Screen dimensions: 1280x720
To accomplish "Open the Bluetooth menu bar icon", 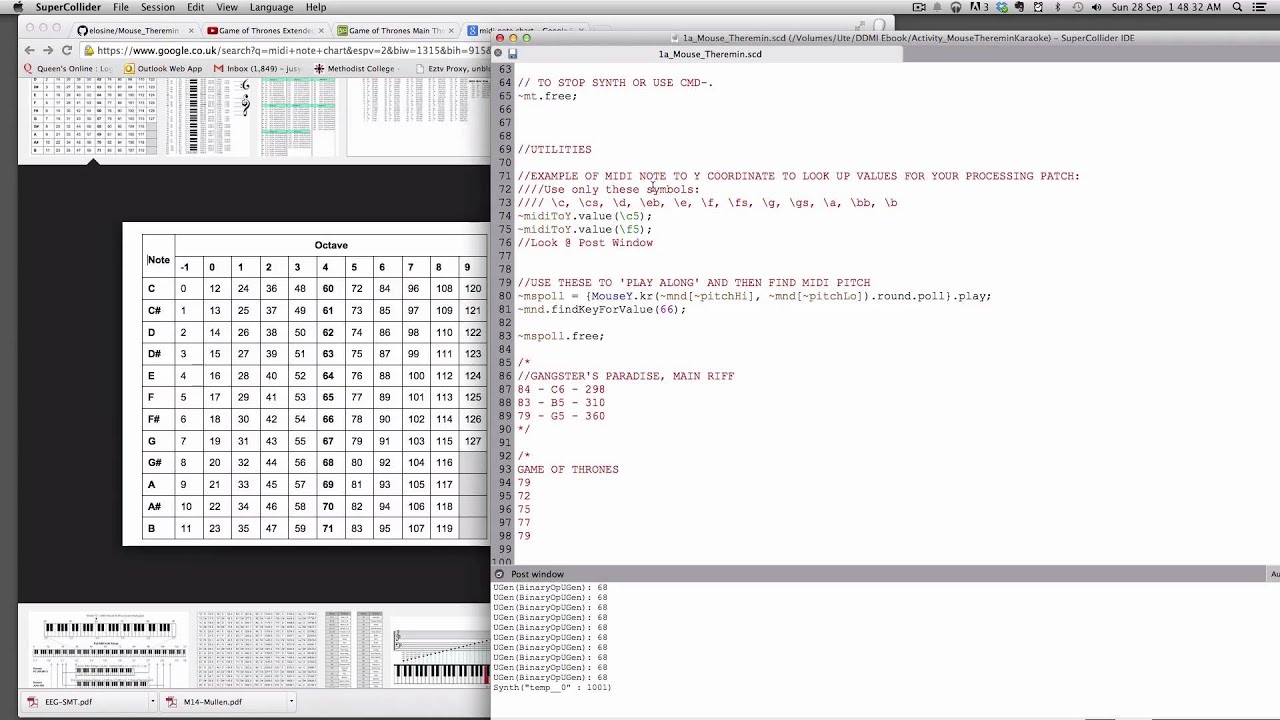I will (x=1058, y=7).
